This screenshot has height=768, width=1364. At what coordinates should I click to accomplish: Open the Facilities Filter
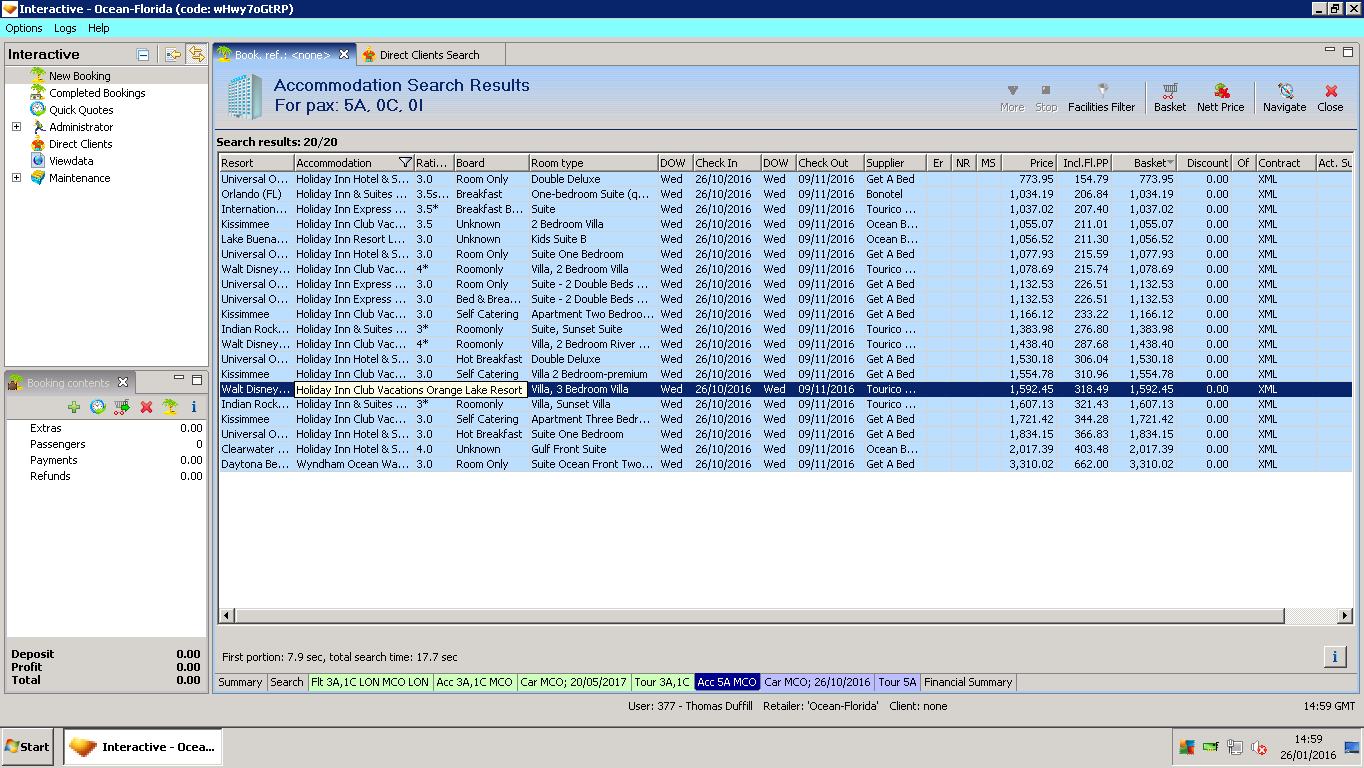click(1102, 97)
